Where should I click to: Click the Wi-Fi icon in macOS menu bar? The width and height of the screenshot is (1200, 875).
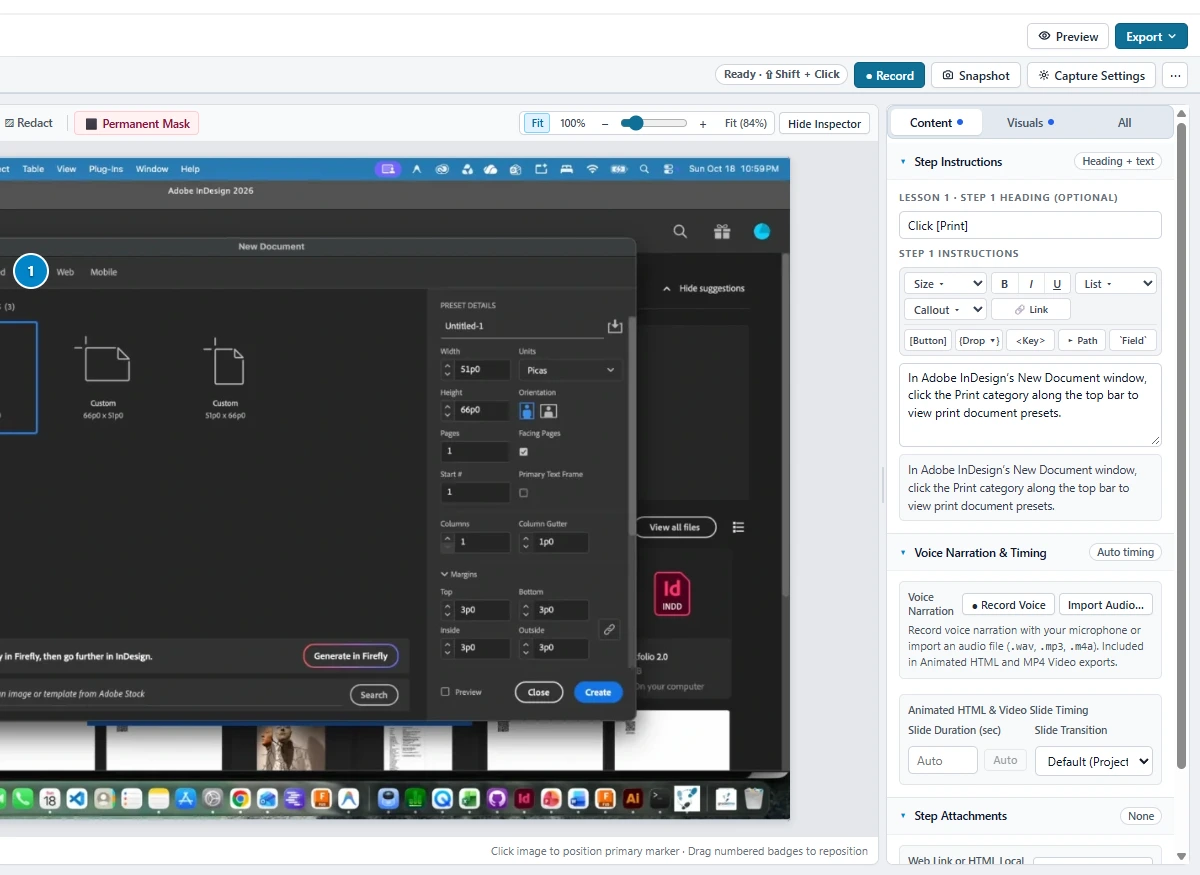592,169
